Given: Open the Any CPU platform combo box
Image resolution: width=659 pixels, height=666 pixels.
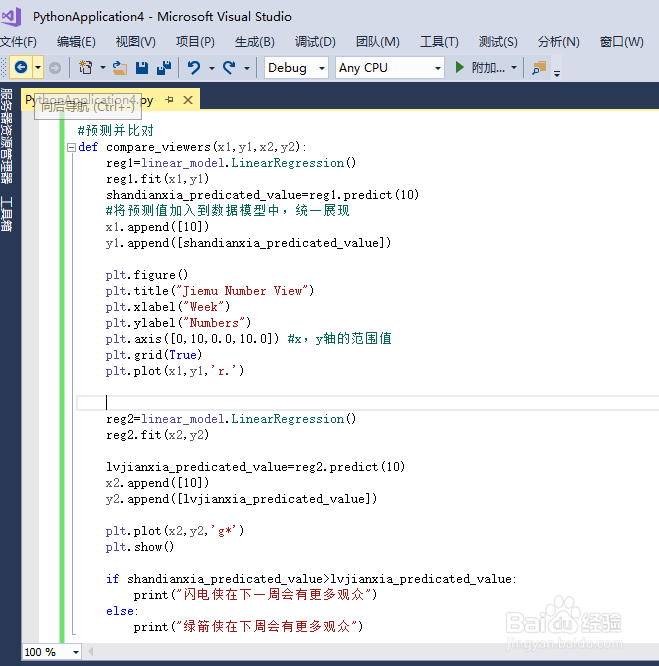Looking at the screenshot, I should (390, 68).
